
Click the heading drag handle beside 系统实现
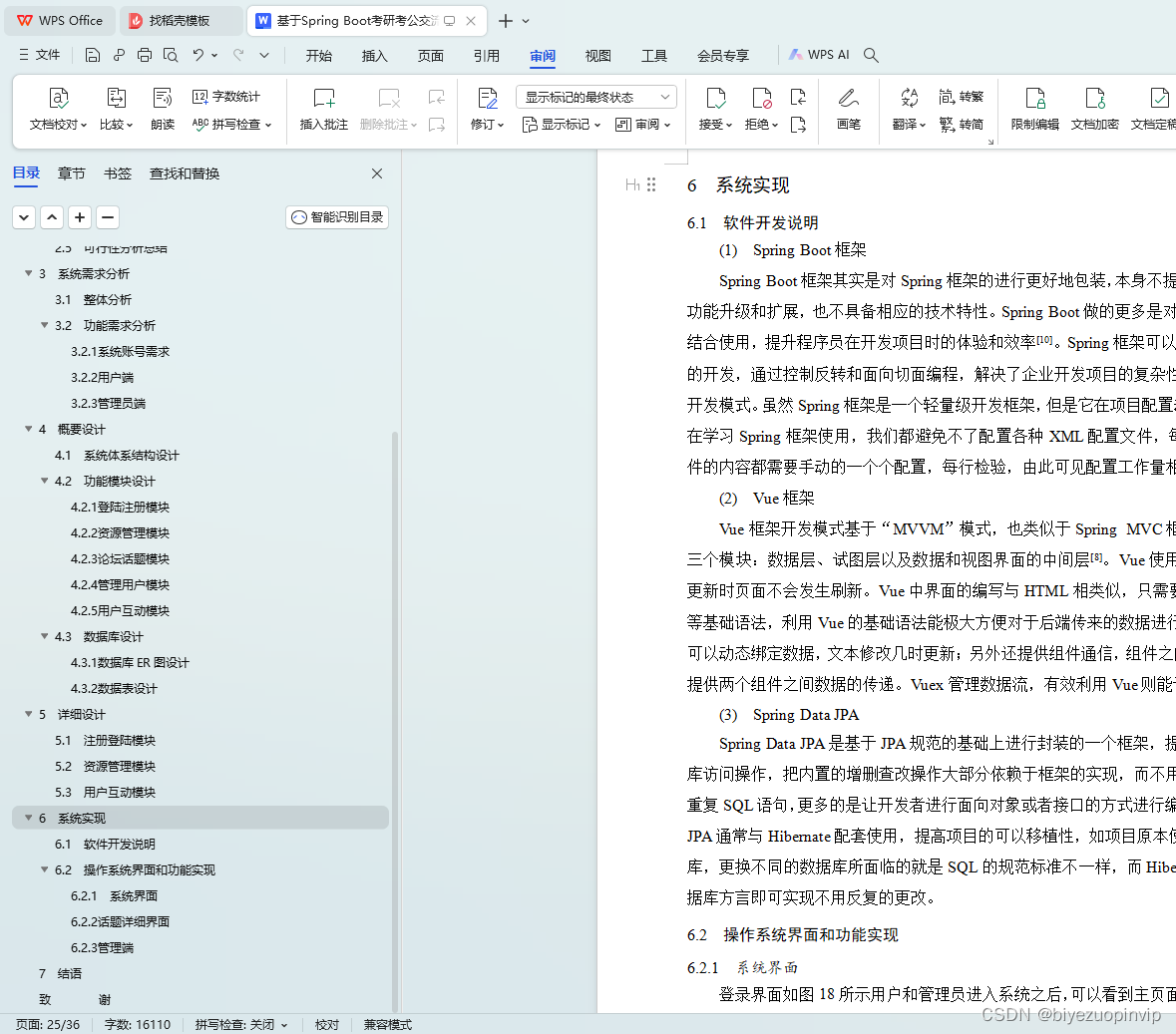tap(651, 184)
